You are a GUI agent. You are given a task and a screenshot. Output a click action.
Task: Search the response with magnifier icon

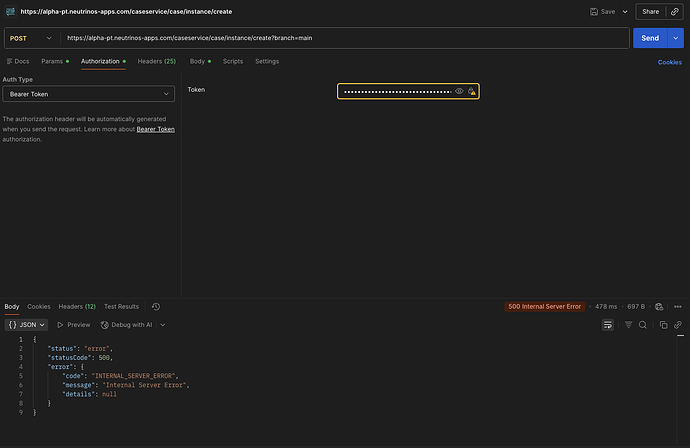[642, 325]
